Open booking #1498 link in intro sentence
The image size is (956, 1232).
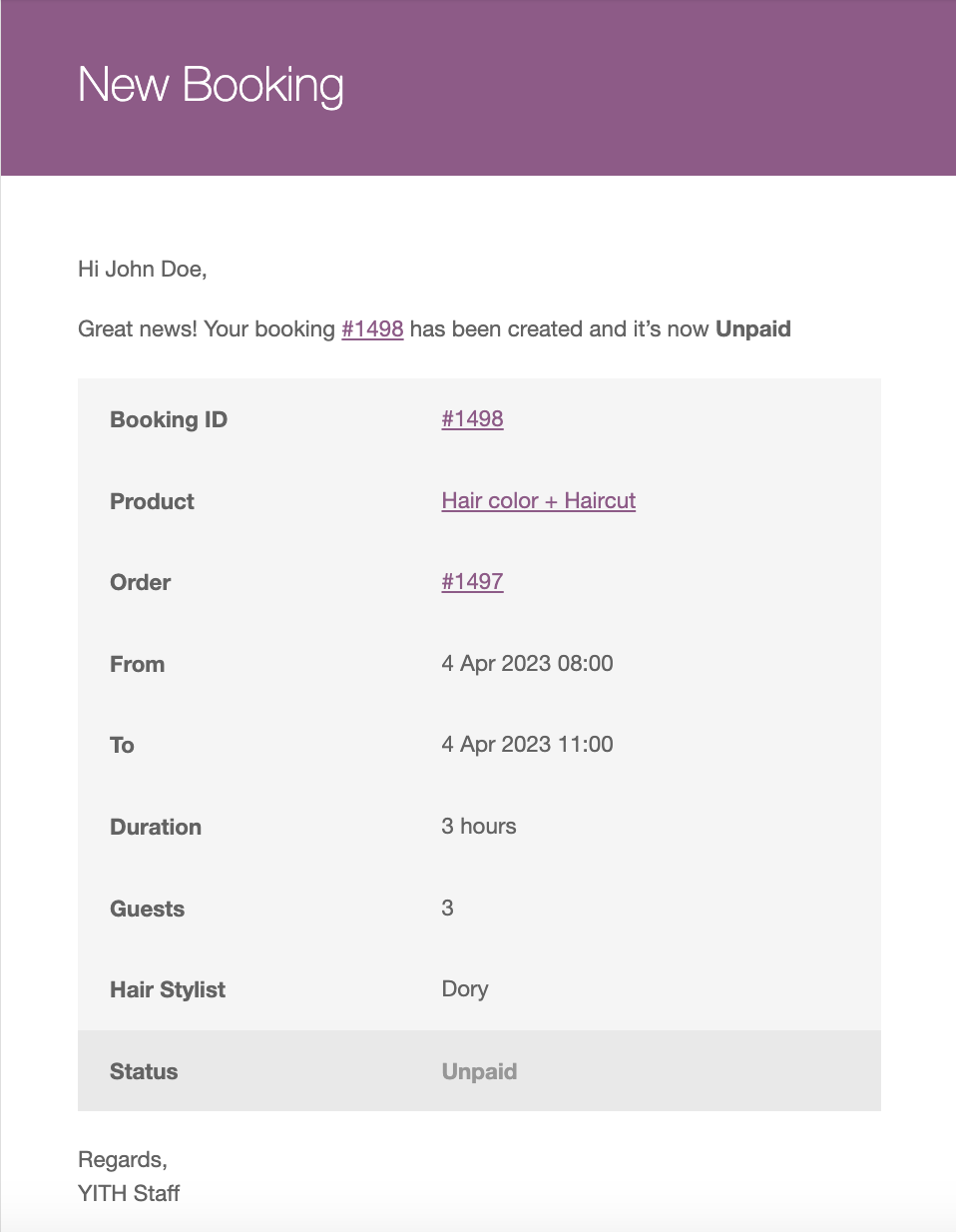372,329
